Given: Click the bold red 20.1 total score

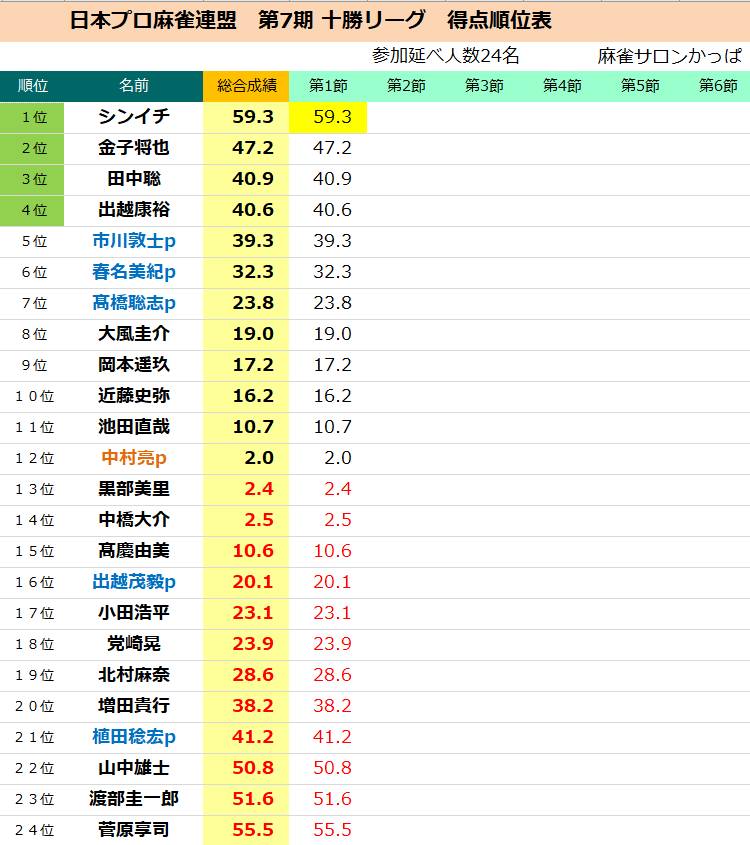Looking at the screenshot, I should click(x=253, y=582).
